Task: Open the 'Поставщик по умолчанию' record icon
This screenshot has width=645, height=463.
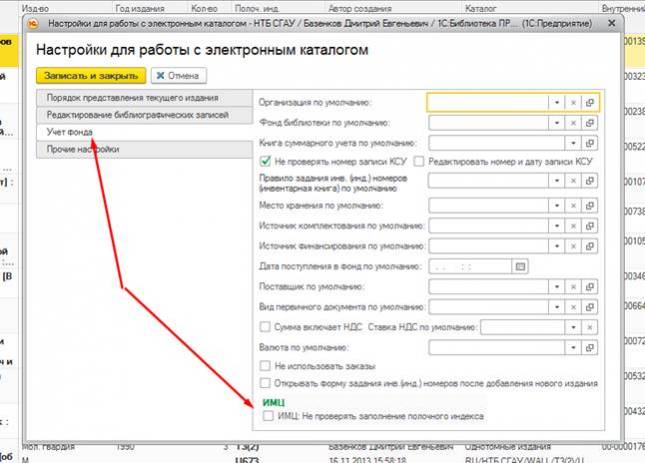Action: 590,287
